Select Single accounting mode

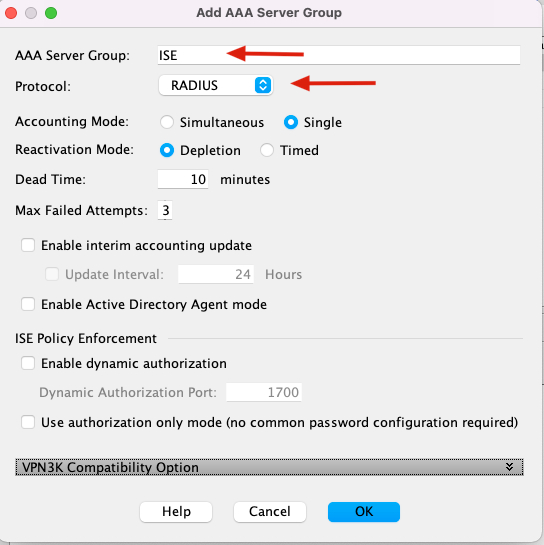coord(291,122)
